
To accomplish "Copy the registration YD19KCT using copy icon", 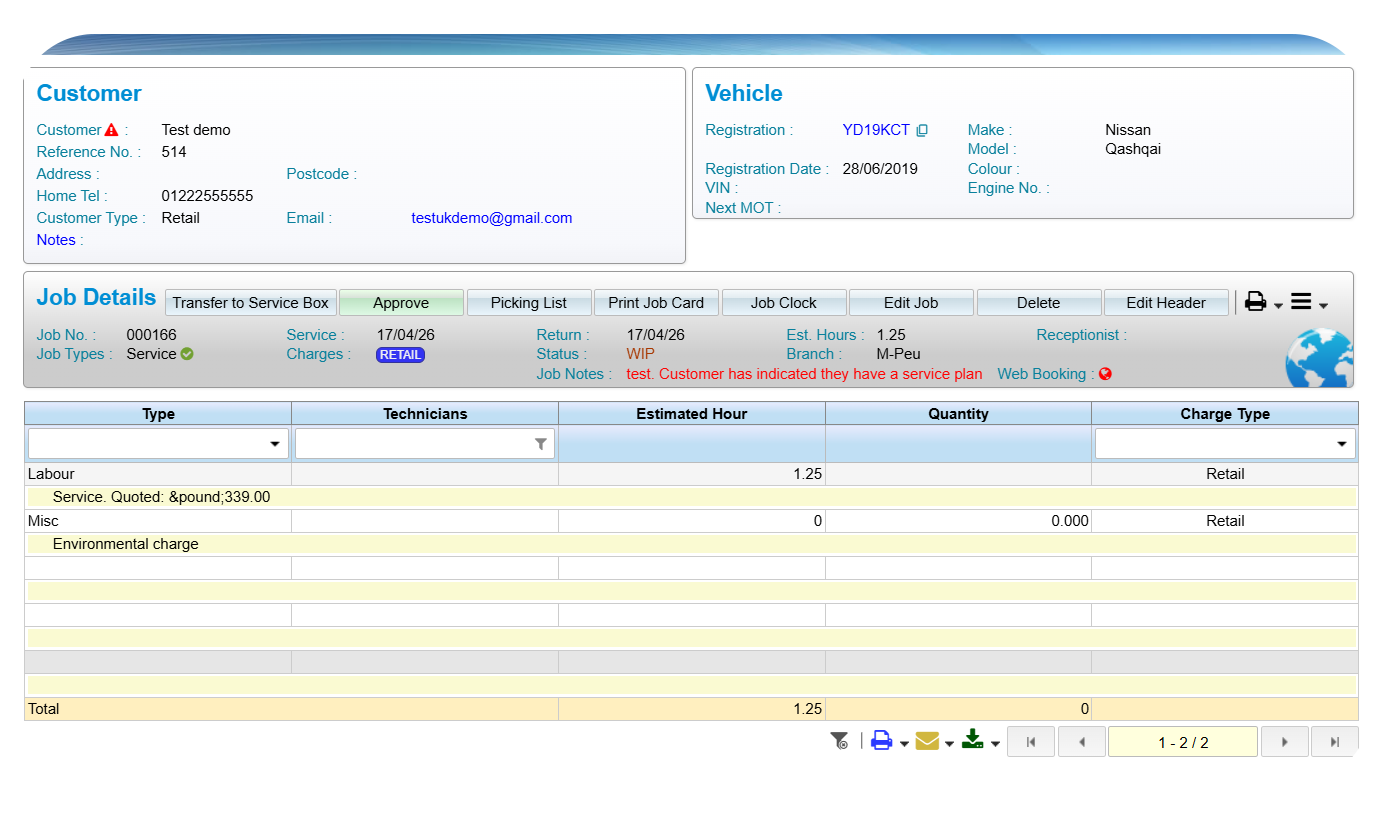I will [x=922, y=130].
